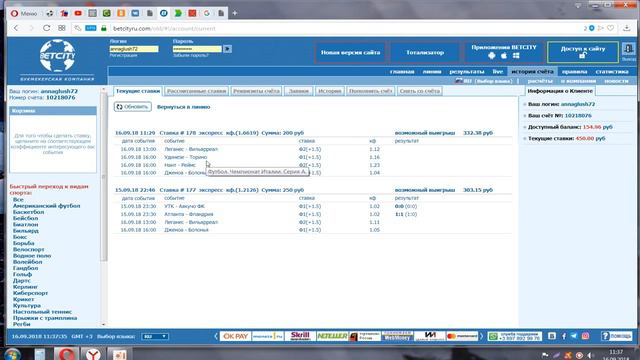Open the Windows app icon
The width and height of the screenshot is (640, 360).
point(516,56)
